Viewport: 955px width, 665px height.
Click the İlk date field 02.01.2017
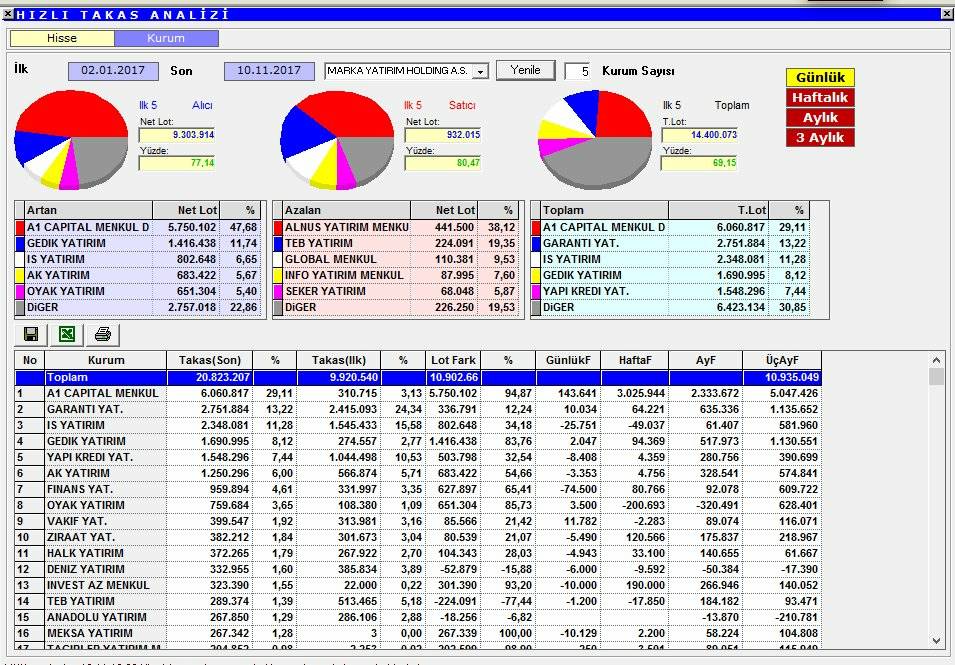113,71
